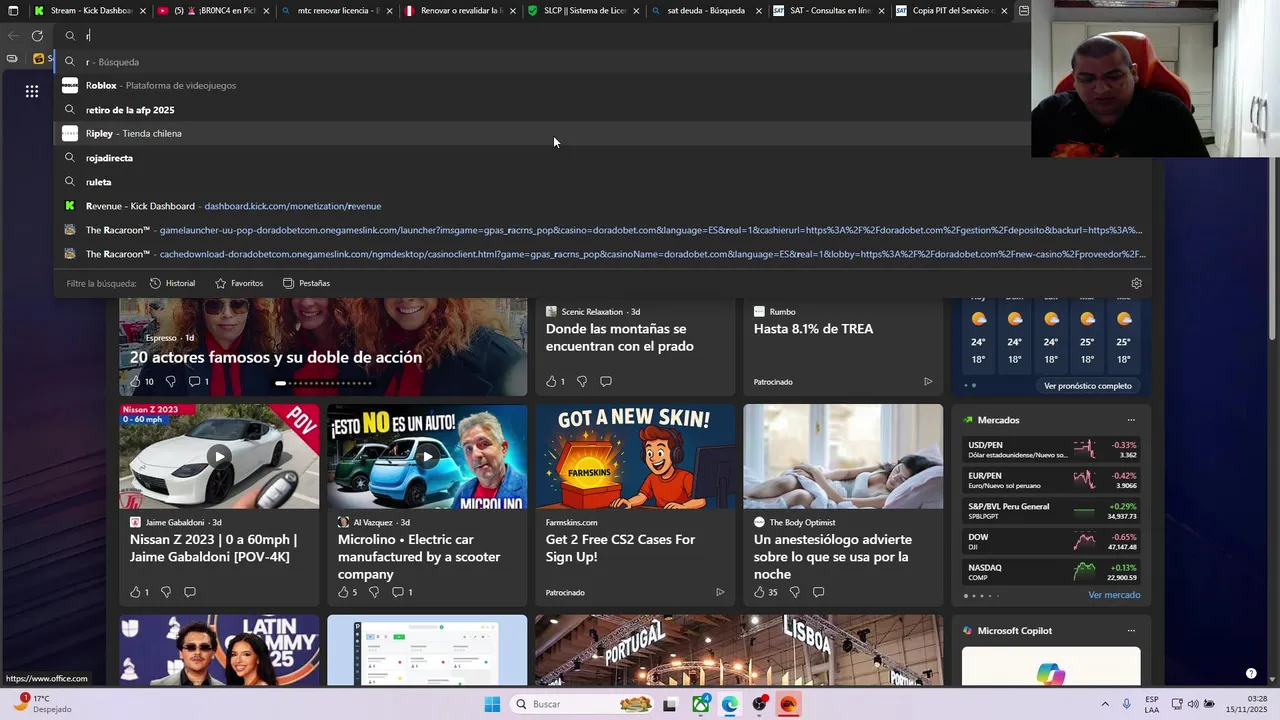1280x720 pixels.
Task: Dislike the anestesiólogo advierte article
Action: [794, 592]
